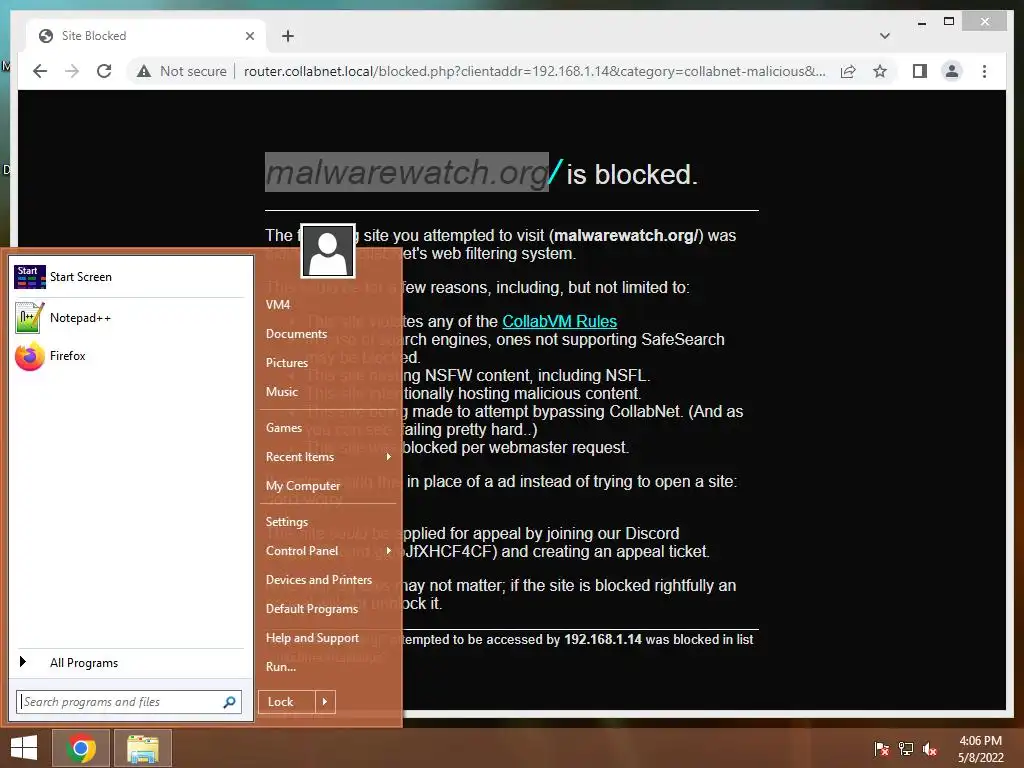Screen dimensions: 1024x768
Task: Click the Start Screen tile icon
Action: 30,277
